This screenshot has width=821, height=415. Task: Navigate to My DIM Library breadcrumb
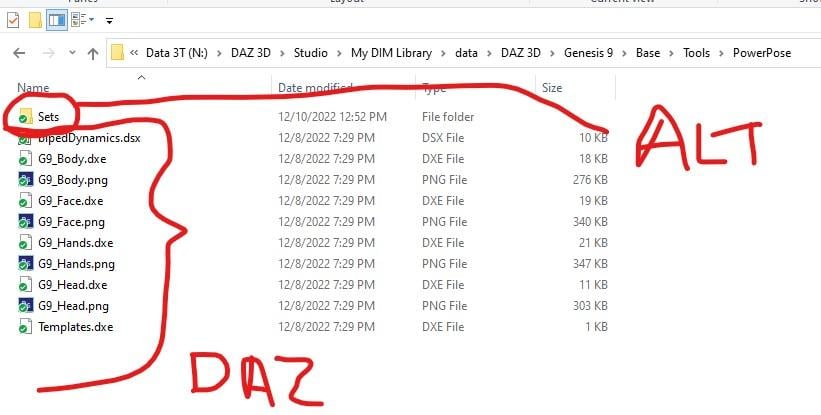click(x=391, y=53)
